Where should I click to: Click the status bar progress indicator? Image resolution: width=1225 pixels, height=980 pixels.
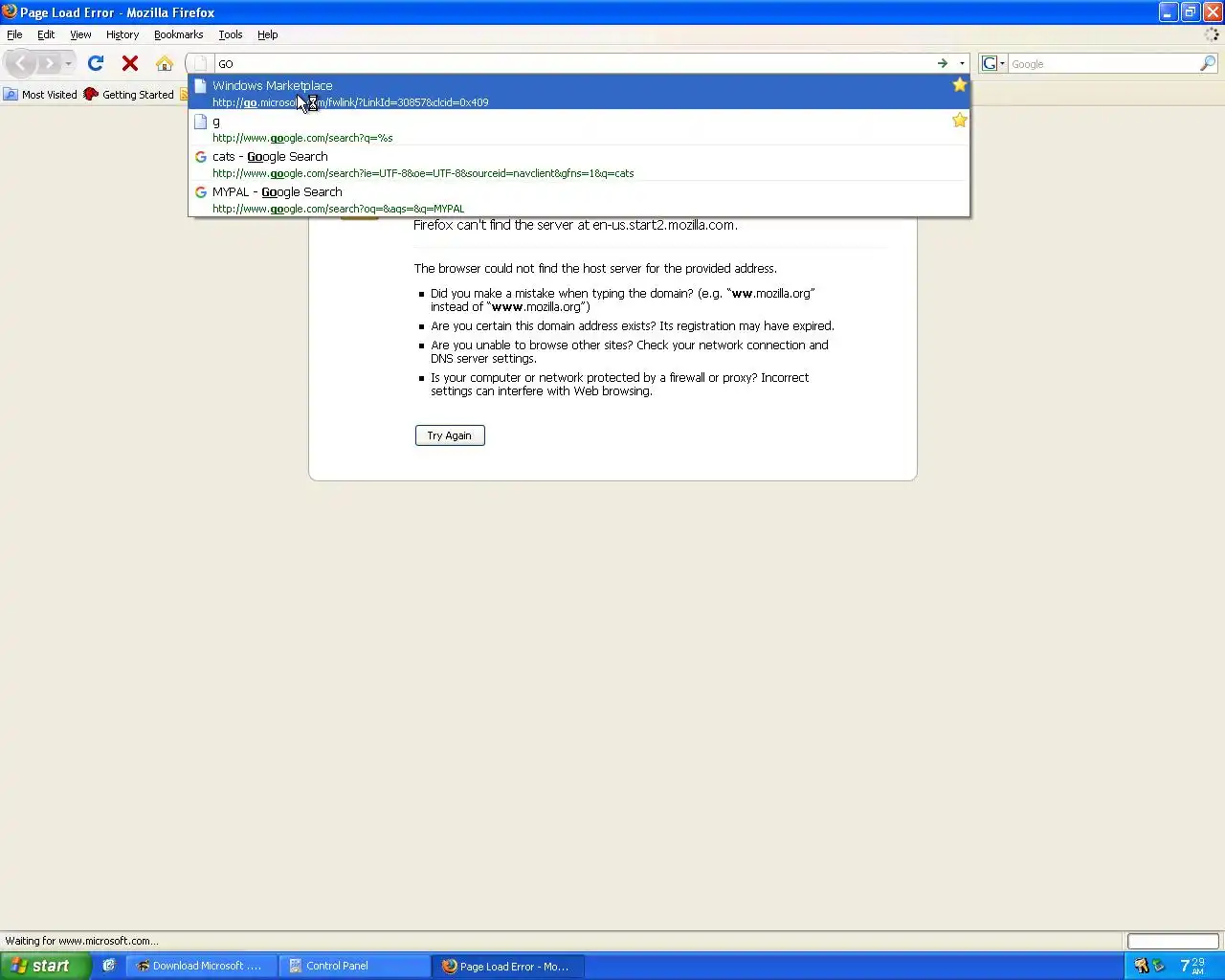1172,941
